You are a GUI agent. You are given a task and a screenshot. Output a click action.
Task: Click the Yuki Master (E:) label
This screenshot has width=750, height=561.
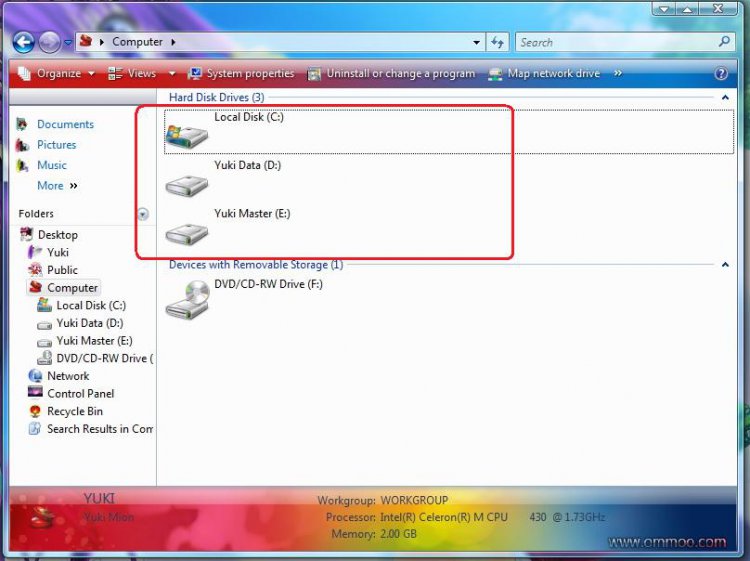point(252,213)
